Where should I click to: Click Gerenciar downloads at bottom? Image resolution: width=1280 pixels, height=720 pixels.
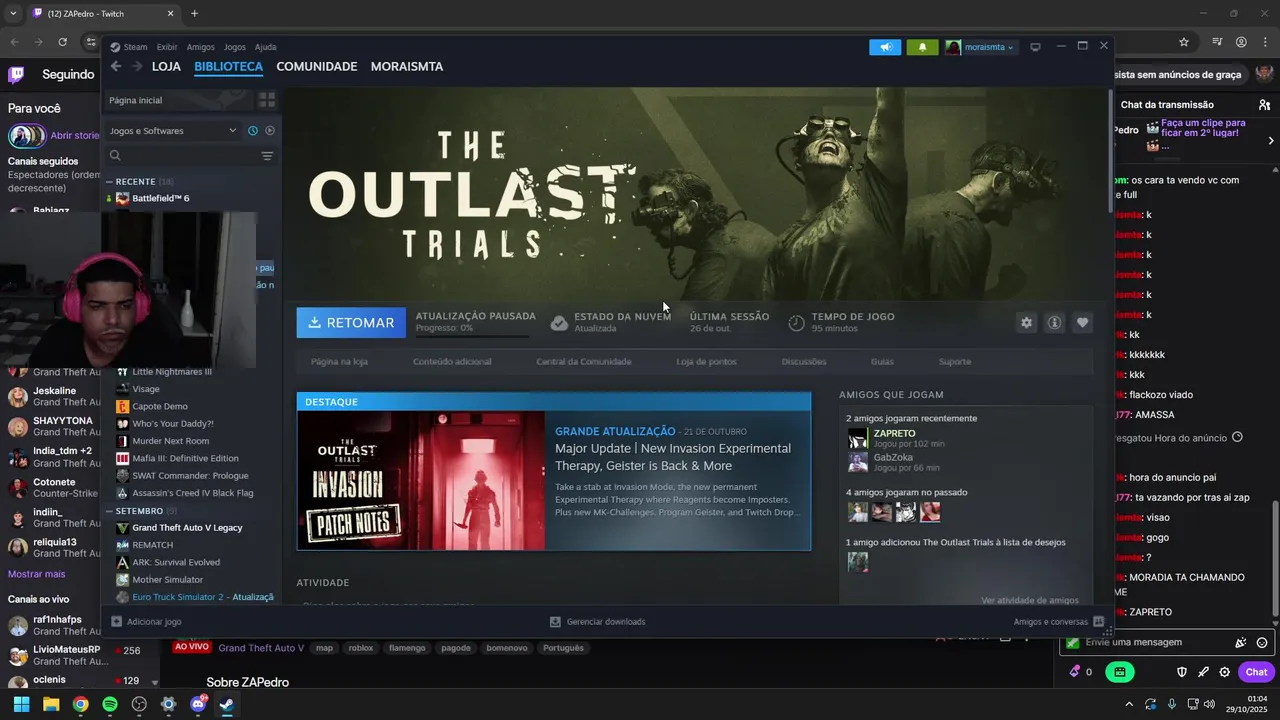point(598,622)
